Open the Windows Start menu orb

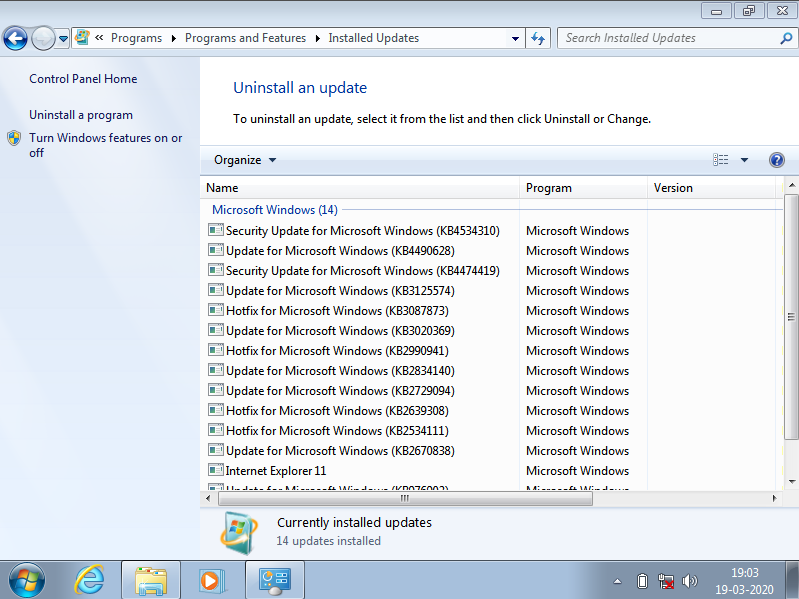pyautogui.click(x=26, y=581)
